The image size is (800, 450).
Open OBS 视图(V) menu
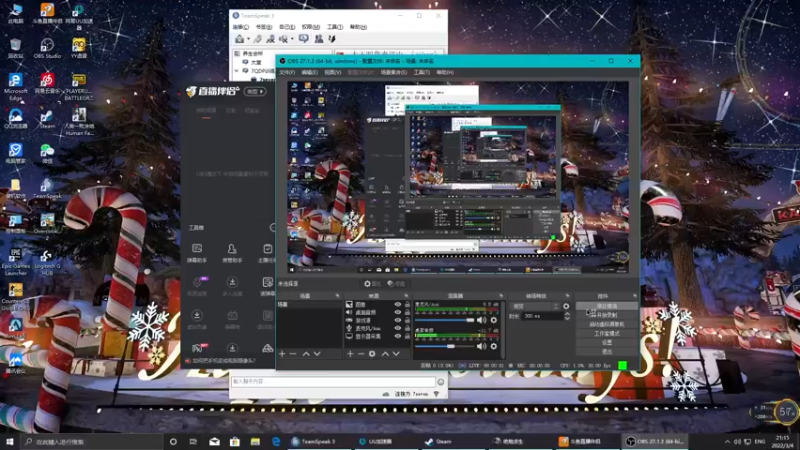(333, 72)
